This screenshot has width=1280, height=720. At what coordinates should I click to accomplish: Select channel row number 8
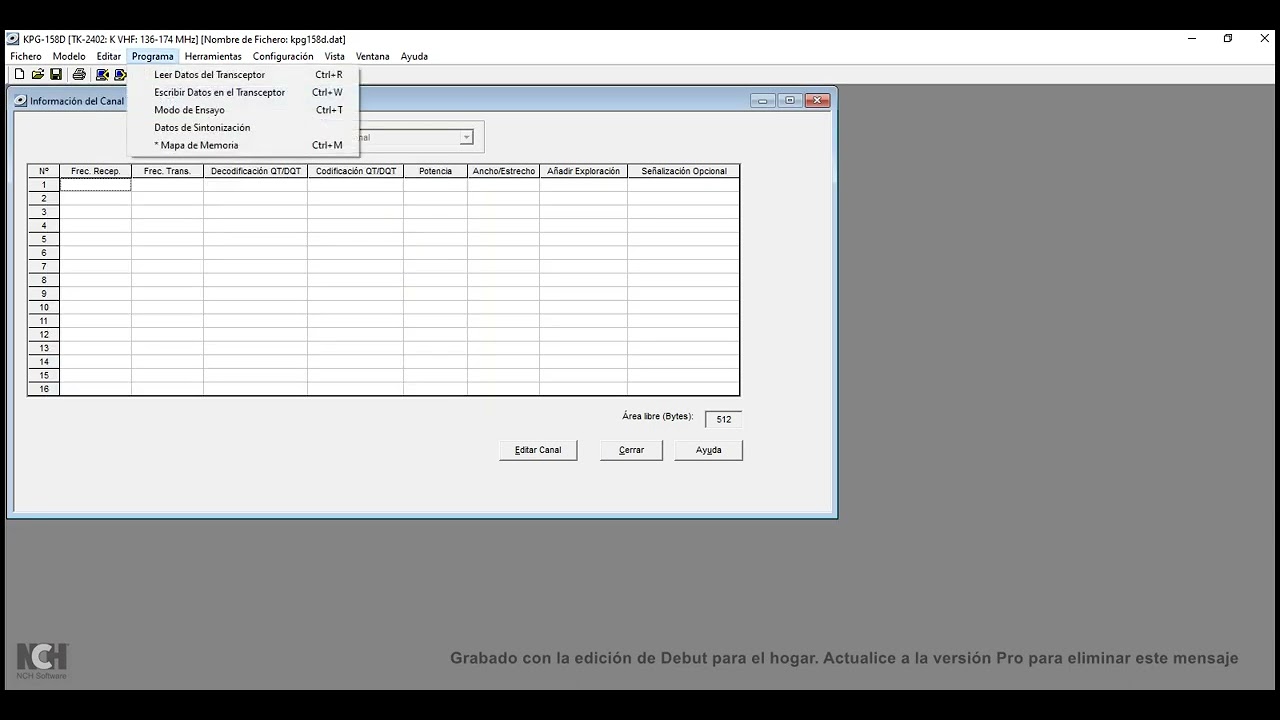coord(44,280)
